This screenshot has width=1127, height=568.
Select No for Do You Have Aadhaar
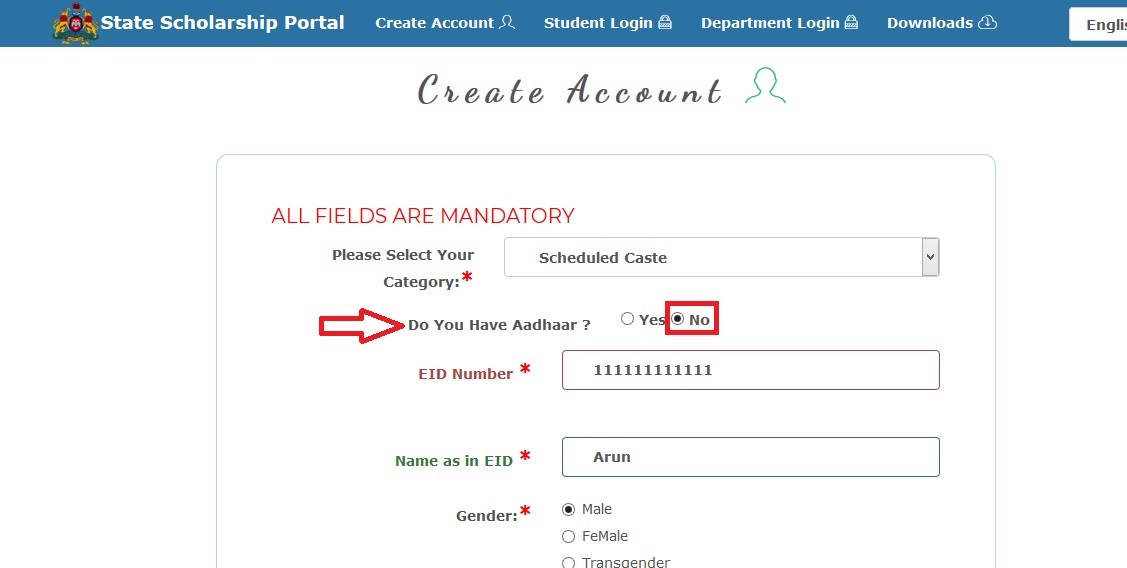coord(678,319)
